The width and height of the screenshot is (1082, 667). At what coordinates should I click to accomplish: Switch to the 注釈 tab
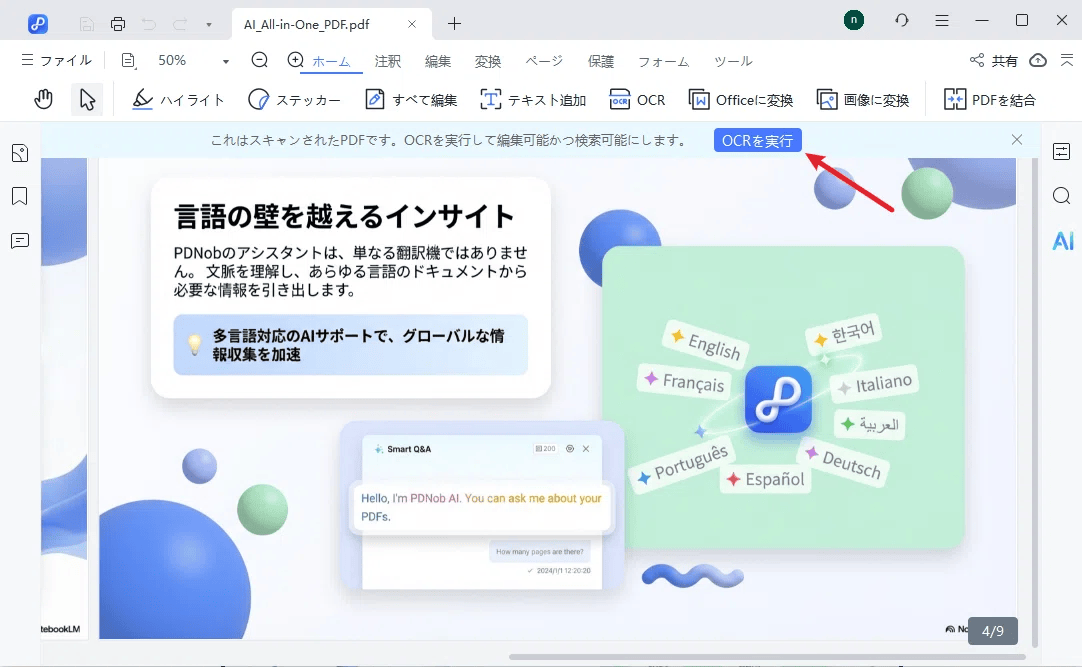click(x=387, y=61)
